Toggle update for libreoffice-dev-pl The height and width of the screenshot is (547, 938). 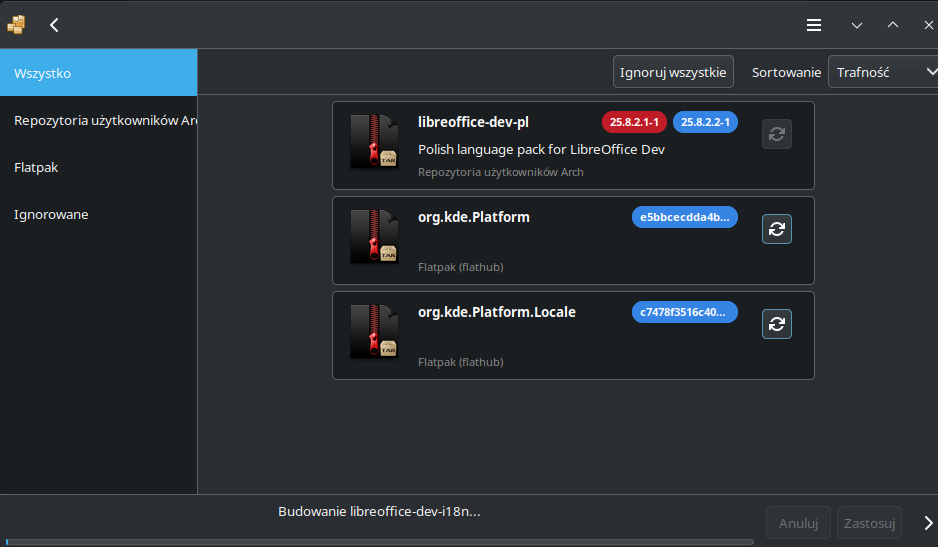(776, 134)
